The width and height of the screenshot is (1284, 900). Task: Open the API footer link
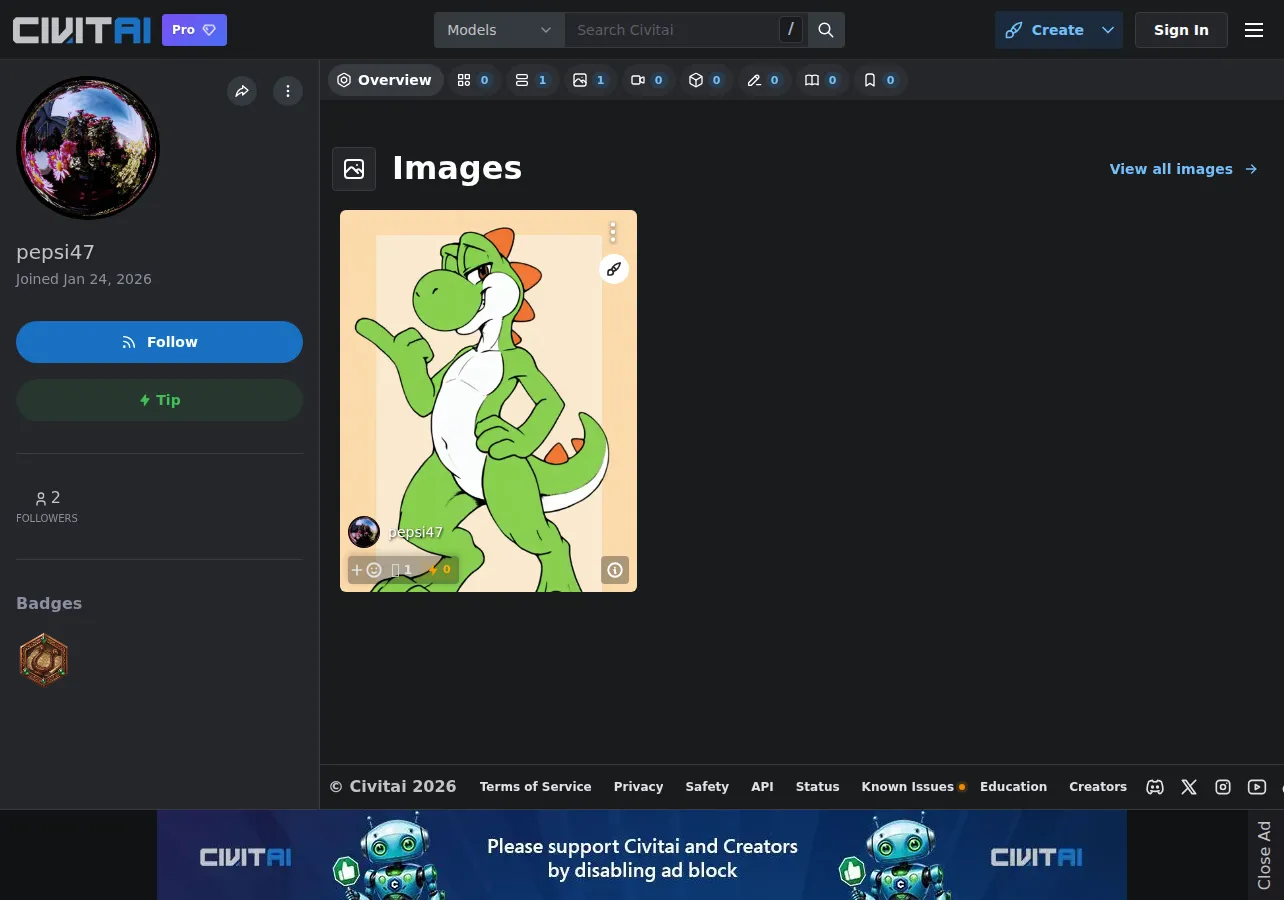[x=762, y=787]
